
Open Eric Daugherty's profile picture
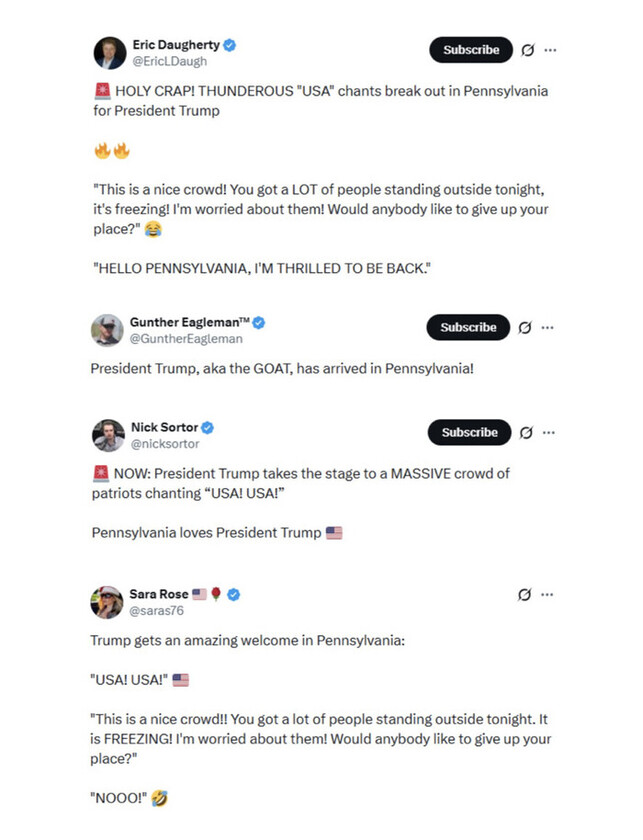click(x=108, y=54)
